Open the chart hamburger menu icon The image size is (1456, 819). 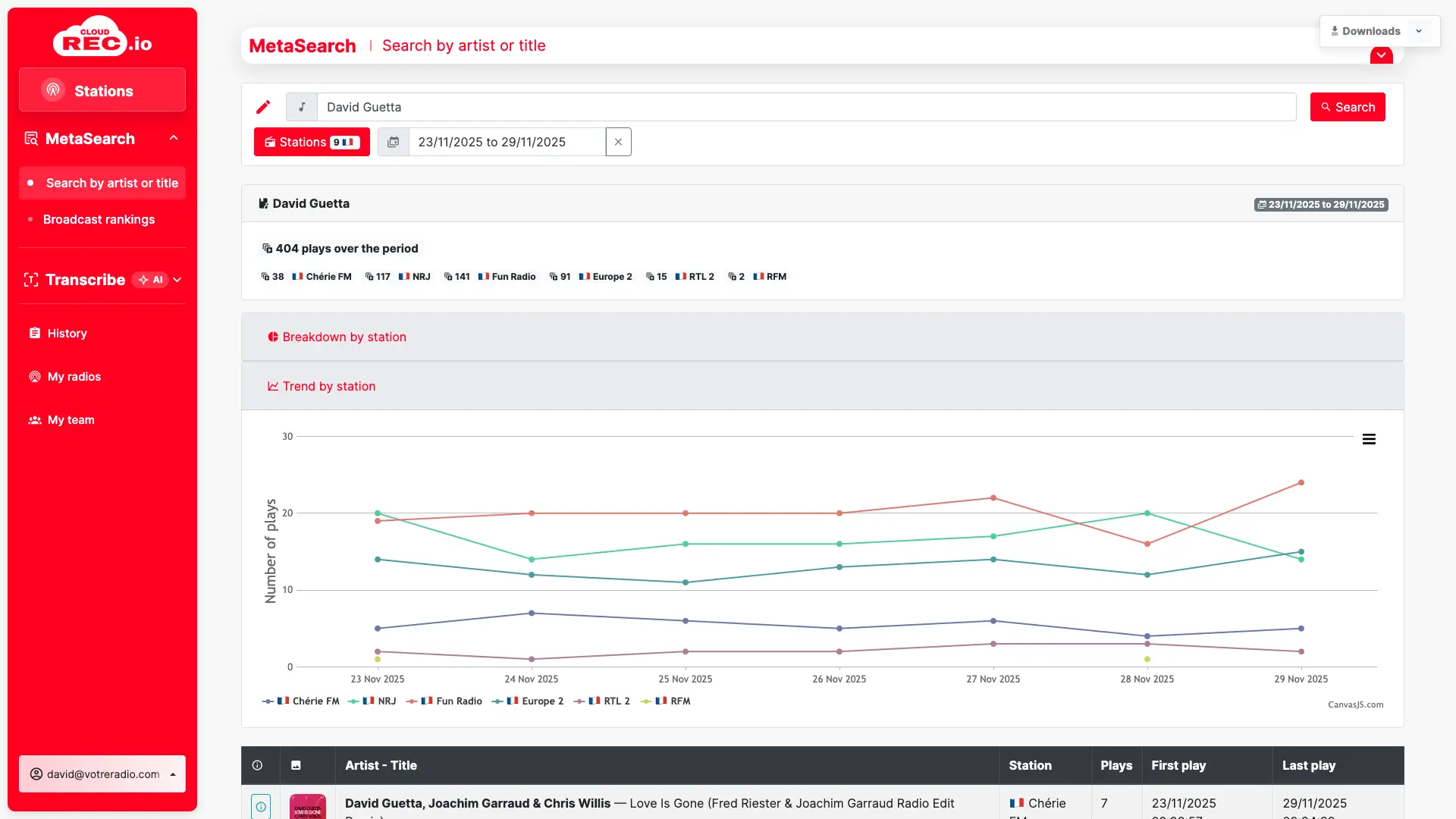1369,439
